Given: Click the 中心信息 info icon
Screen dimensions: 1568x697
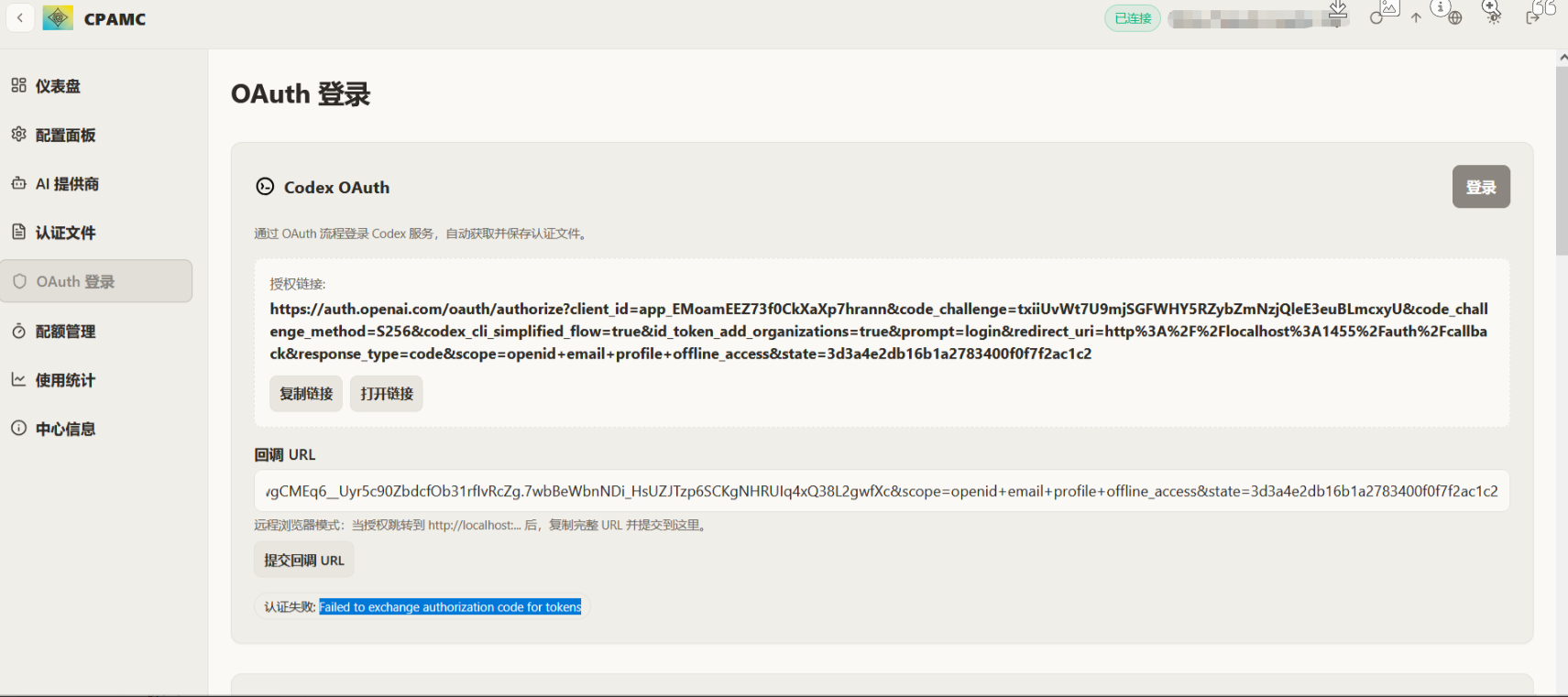Looking at the screenshot, I should click(x=18, y=428).
